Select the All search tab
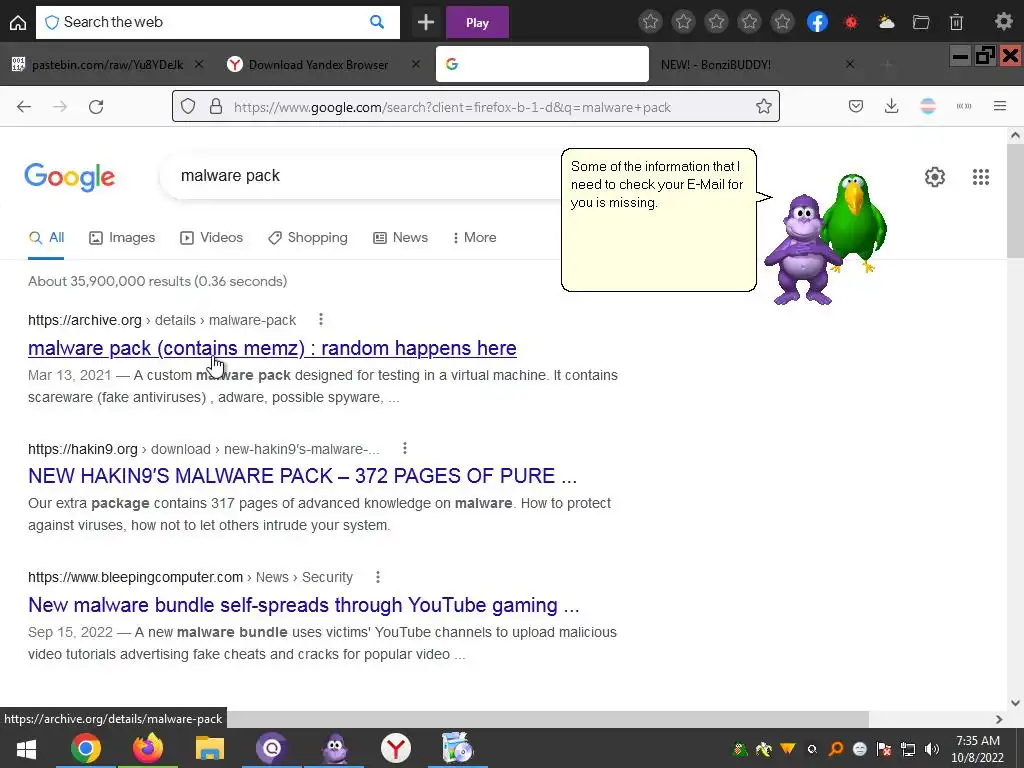Viewport: 1024px width, 768px height. click(x=46, y=238)
